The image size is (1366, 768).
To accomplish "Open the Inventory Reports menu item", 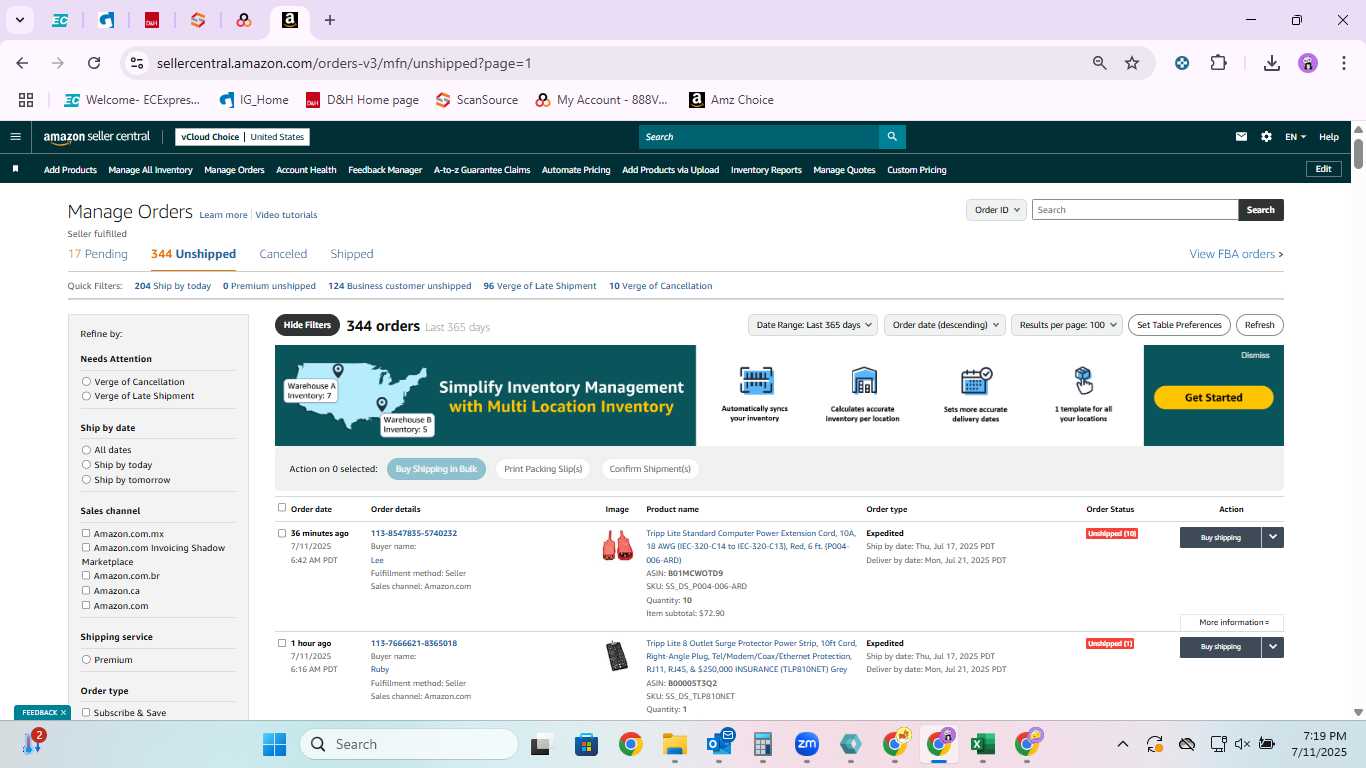I will pos(766,170).
